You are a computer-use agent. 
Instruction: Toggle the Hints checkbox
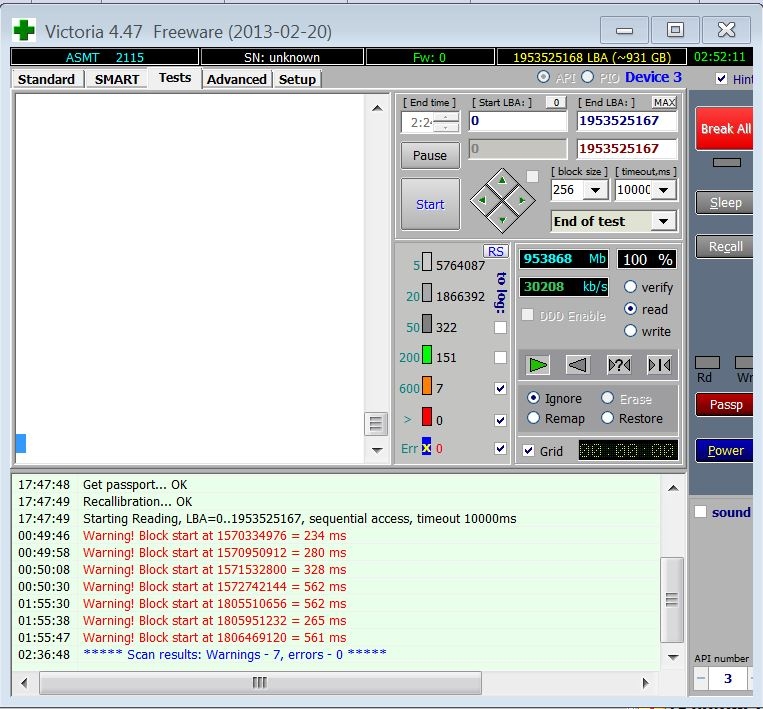pyautogui.click(x=722, y=78)
